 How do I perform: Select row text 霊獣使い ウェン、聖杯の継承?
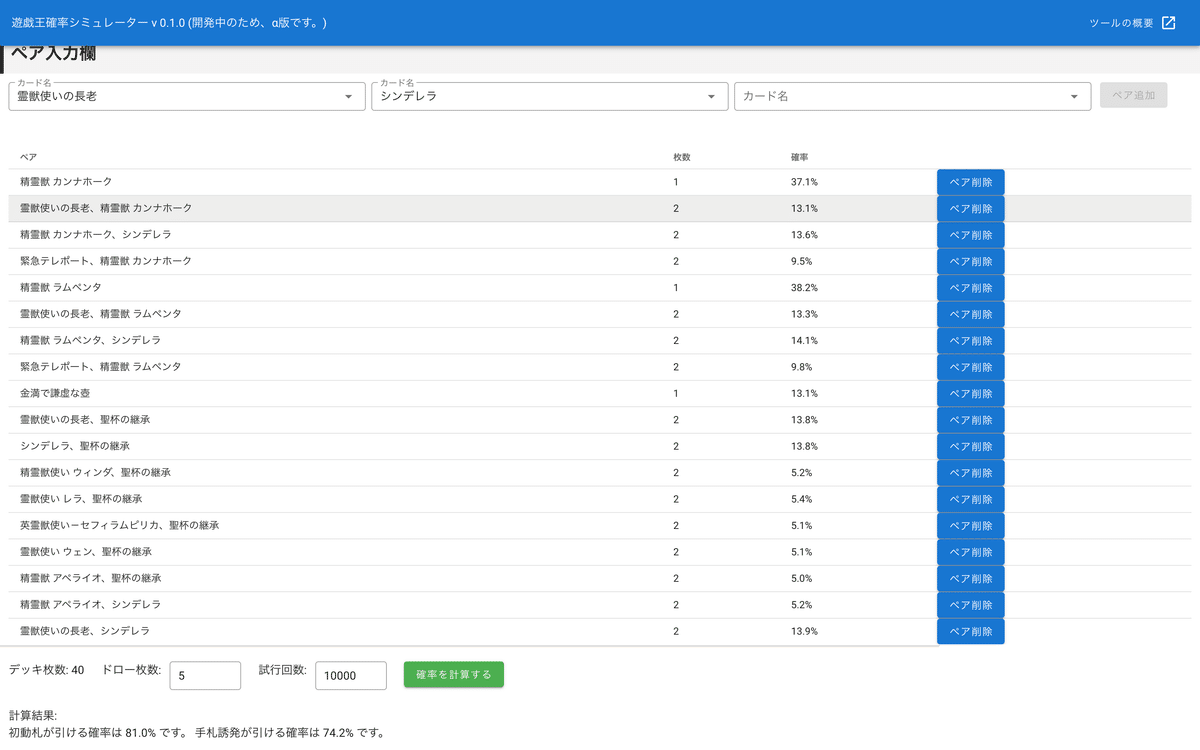click(x=86, y=552)
